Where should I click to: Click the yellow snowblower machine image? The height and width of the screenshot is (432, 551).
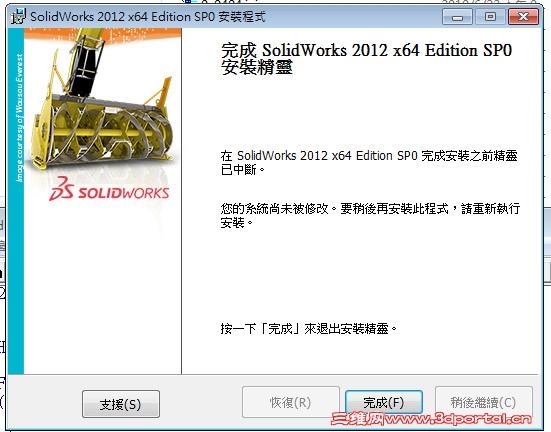(x=104, y=102)
